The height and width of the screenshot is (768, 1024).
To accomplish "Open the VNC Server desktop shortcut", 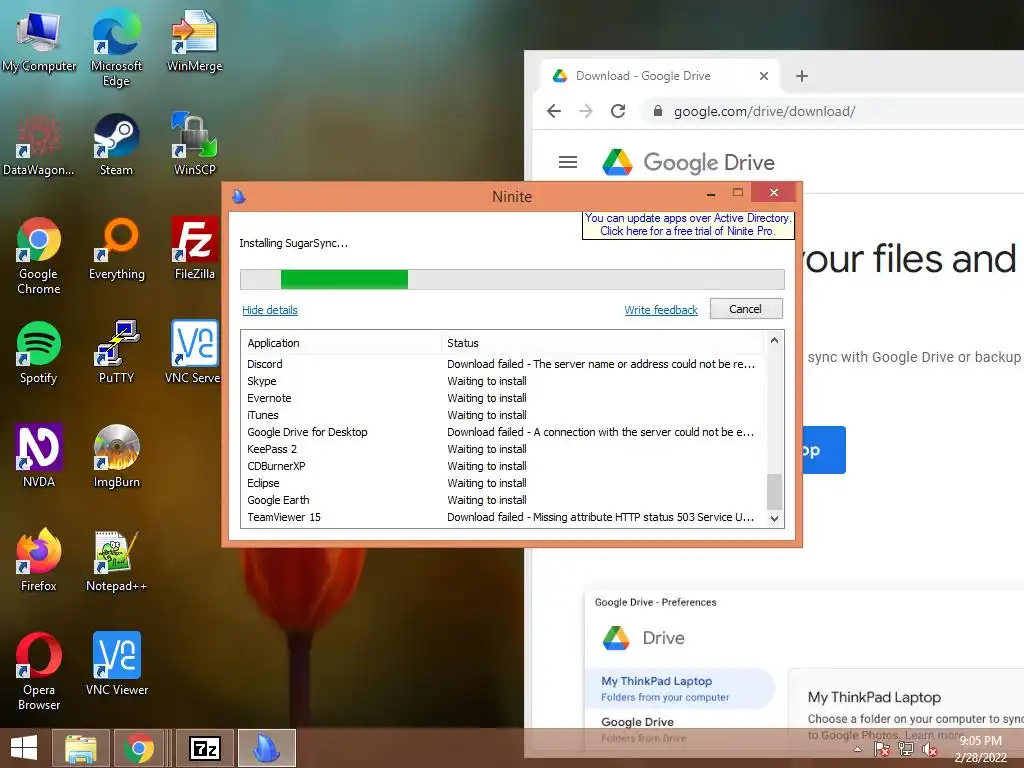I will [194, 353].
